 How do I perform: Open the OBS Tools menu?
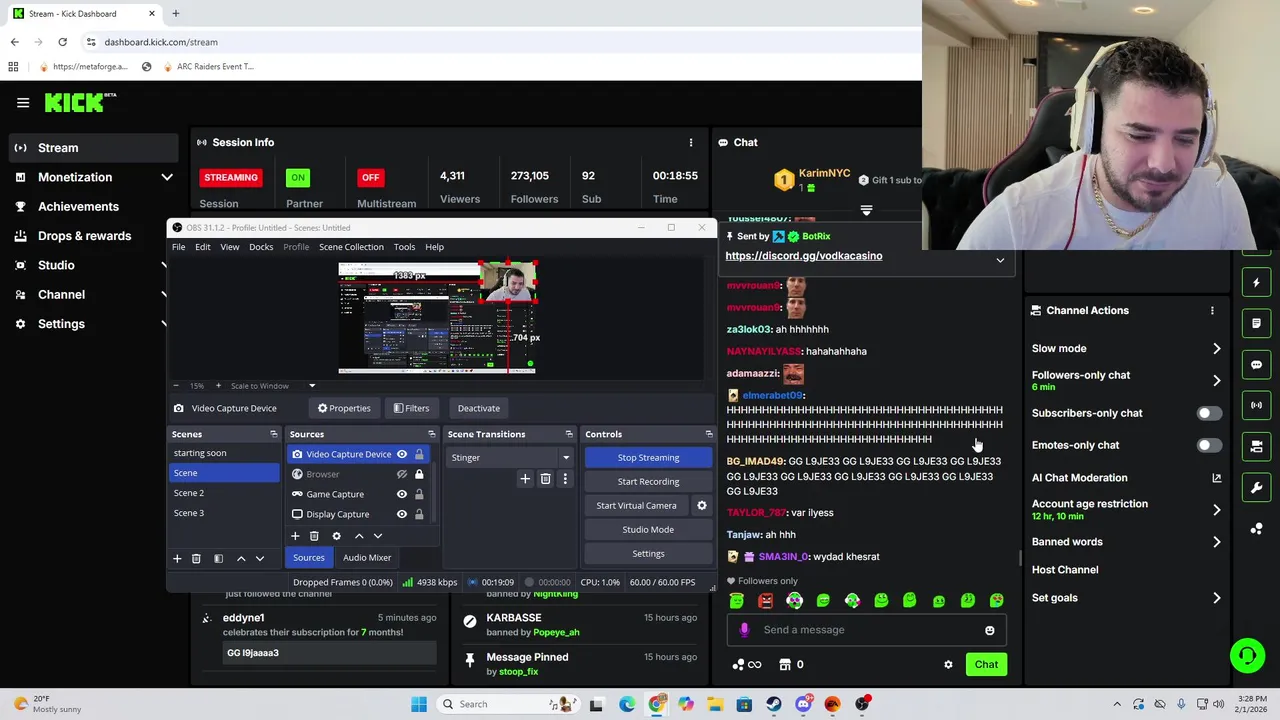click(x=404, y=247)
